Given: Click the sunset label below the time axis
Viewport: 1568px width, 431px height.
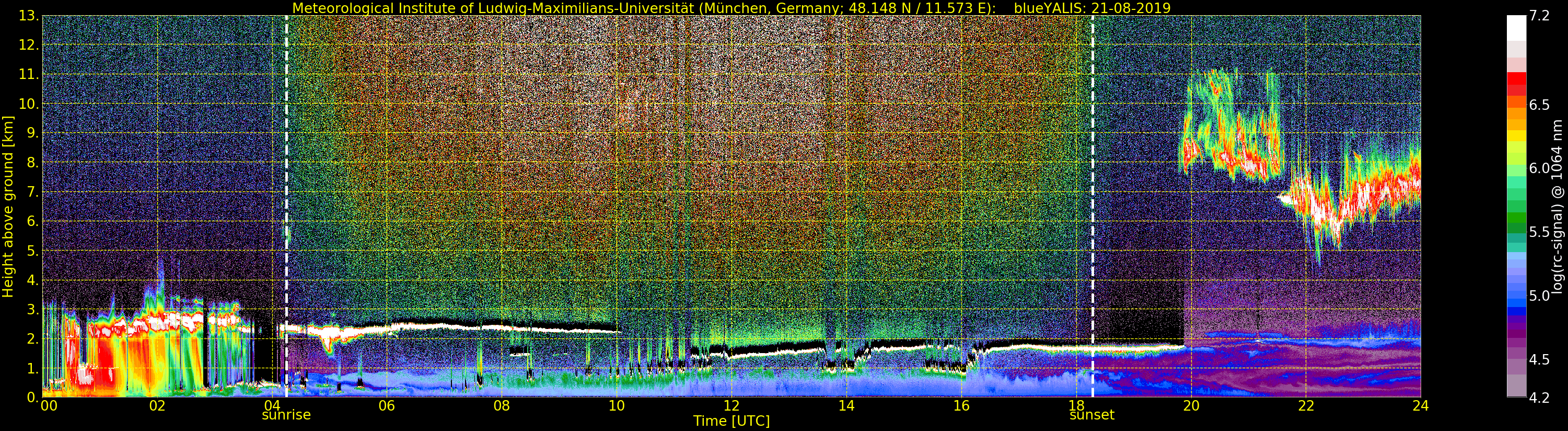Looking at the screenshot, I should click(x=1092, y=415).
